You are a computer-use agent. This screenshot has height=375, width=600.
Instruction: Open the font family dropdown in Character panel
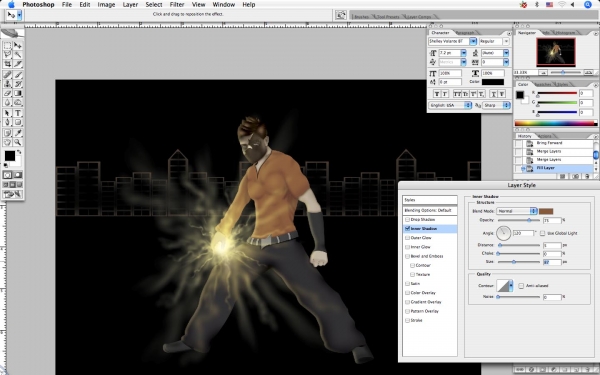[x=473, y=41]
